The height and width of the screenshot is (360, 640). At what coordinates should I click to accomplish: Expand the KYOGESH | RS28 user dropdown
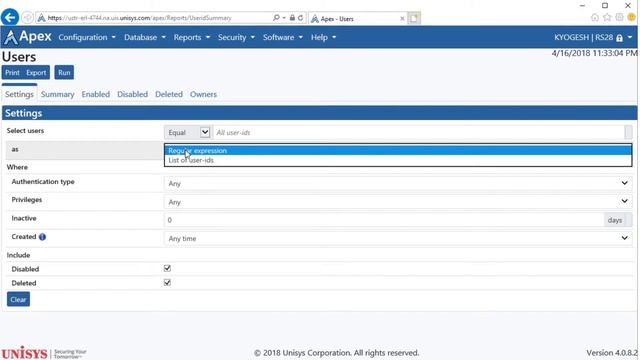click(x=593, y=37)
